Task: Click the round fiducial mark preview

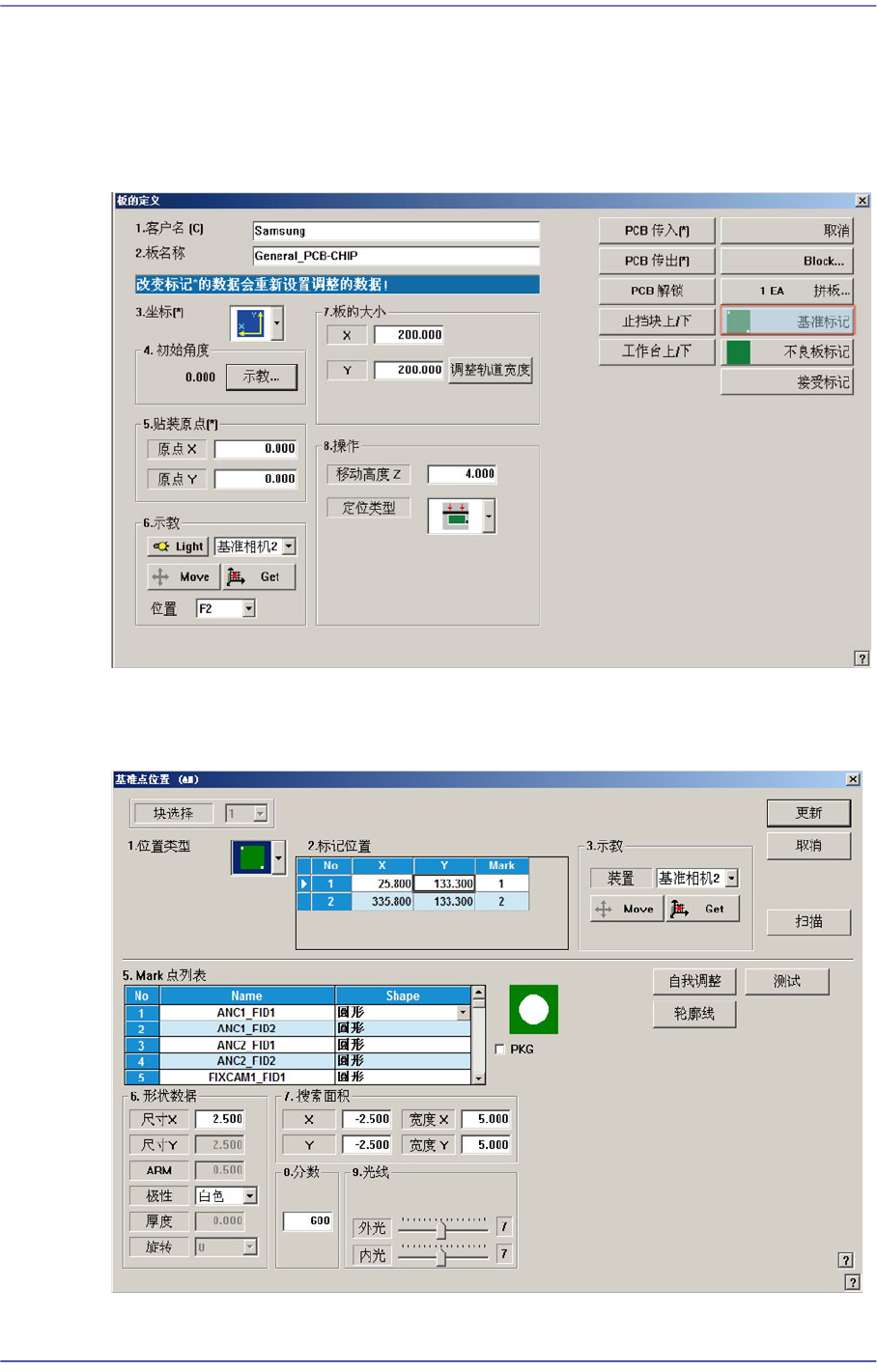Action: [534, 1010]
